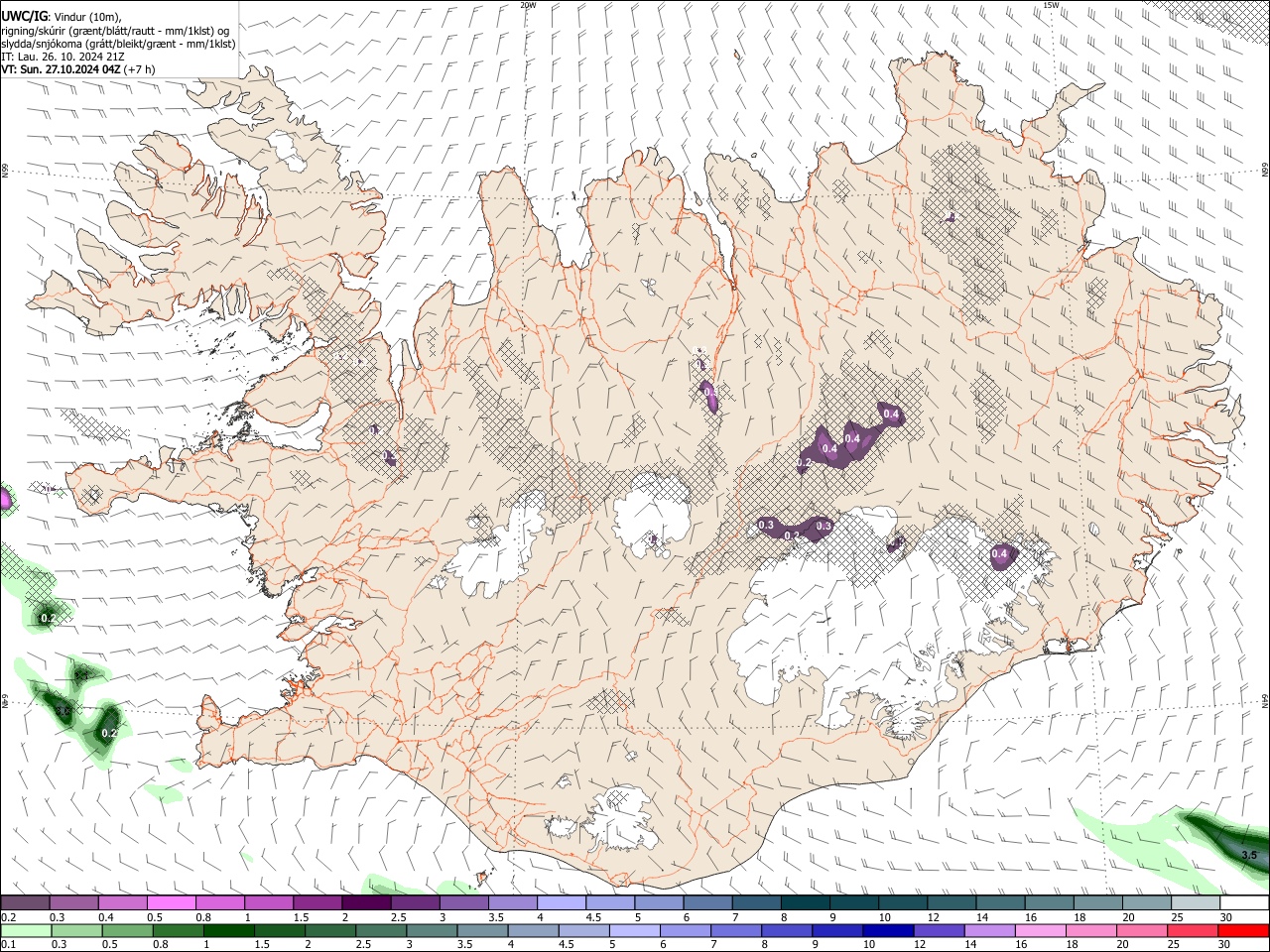Click the dark purple 0.2 swatch in snow legend
Viewport: 1270px width, 952px height.
25,903
